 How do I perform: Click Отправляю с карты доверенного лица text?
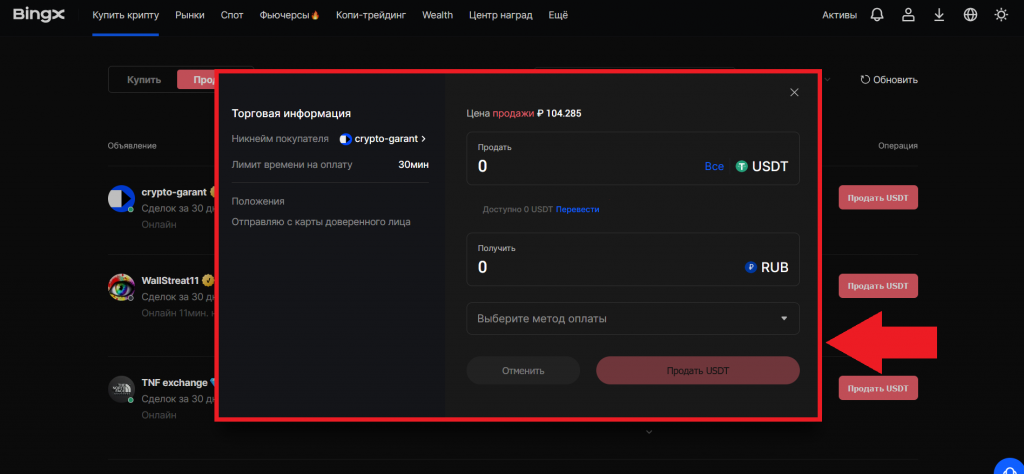pos(321,222)
